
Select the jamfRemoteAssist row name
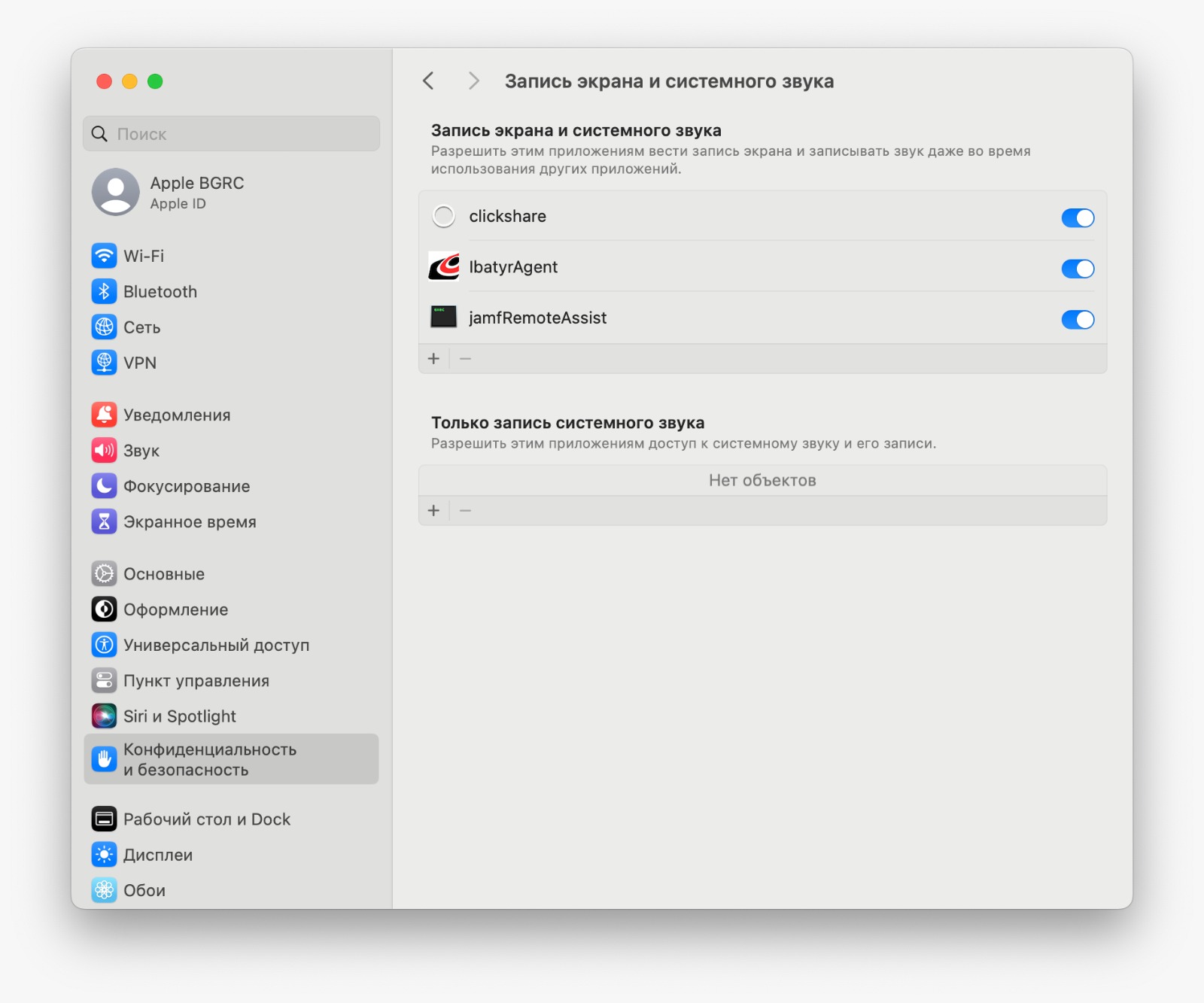click(538, 318)
